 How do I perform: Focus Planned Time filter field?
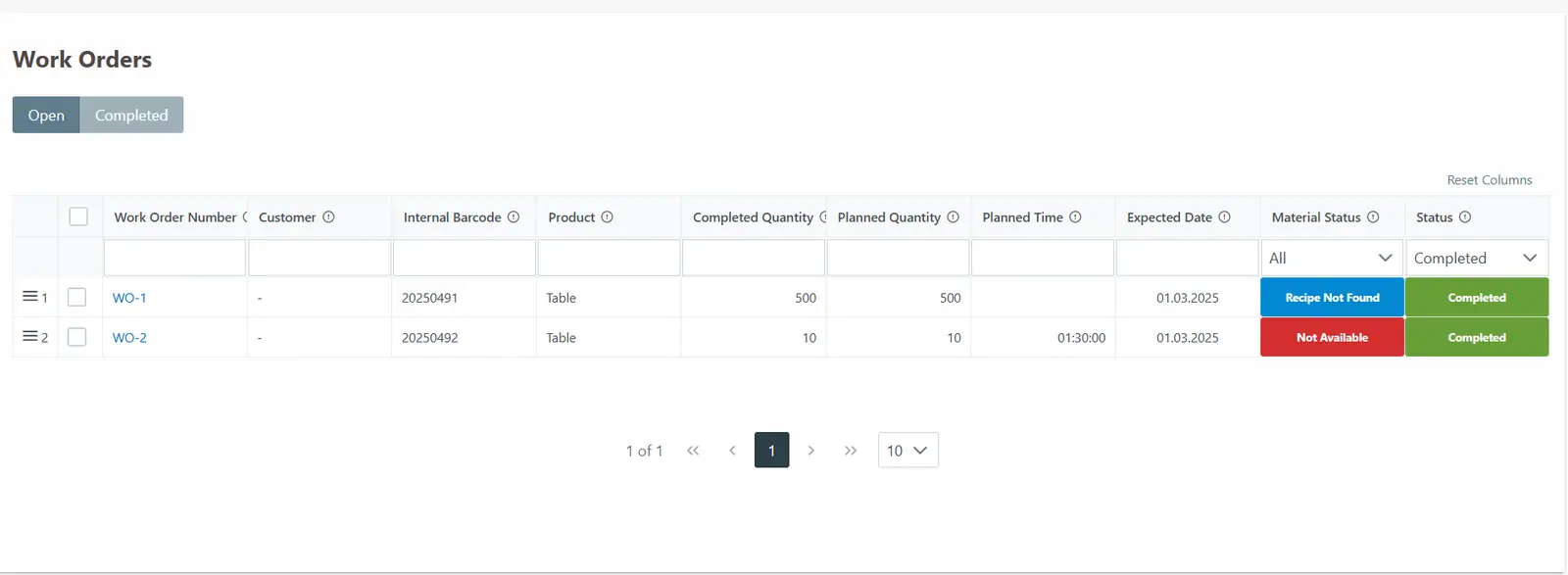tap(1043, 258)
